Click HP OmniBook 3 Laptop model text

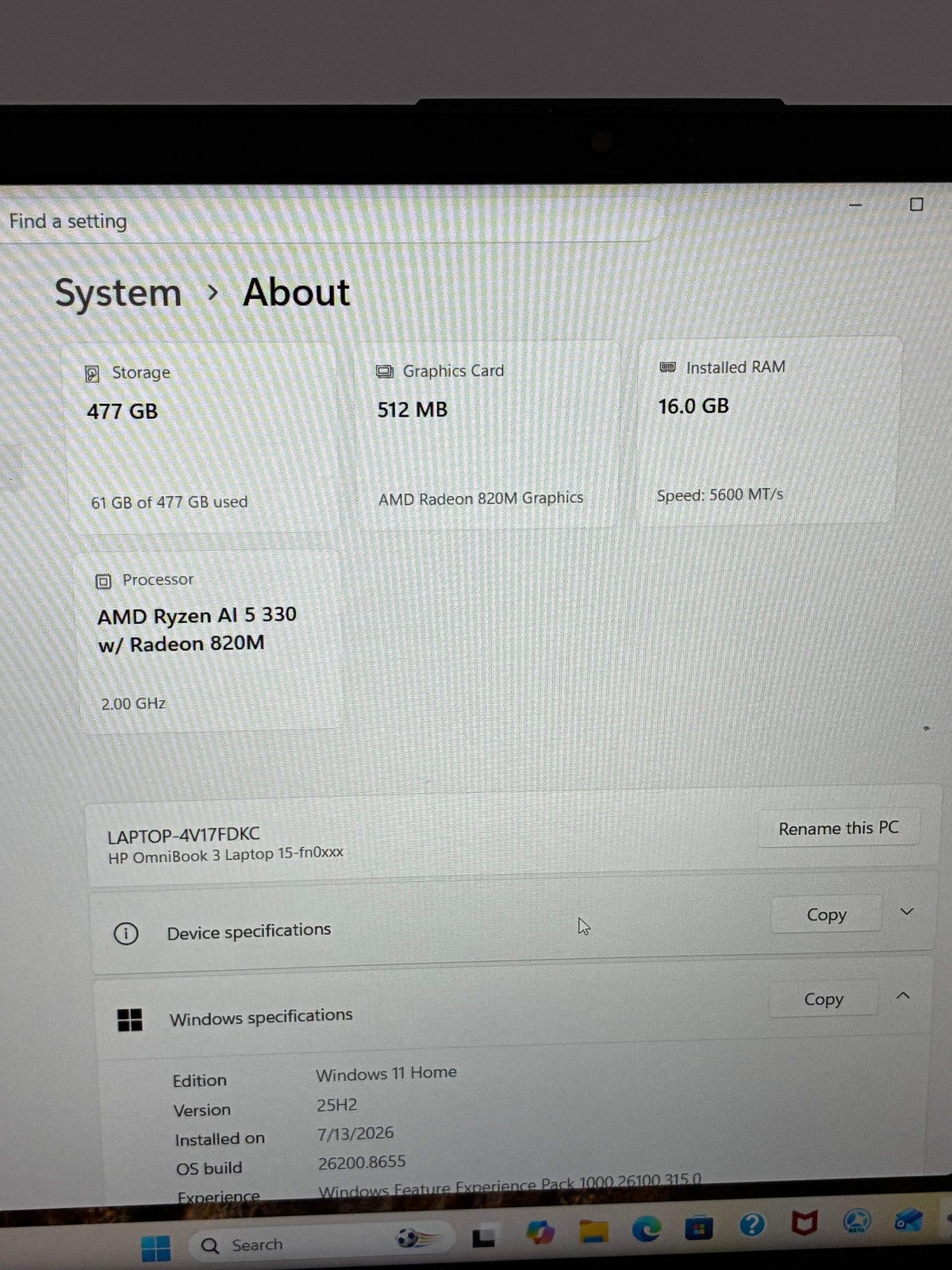pos(225,855)
